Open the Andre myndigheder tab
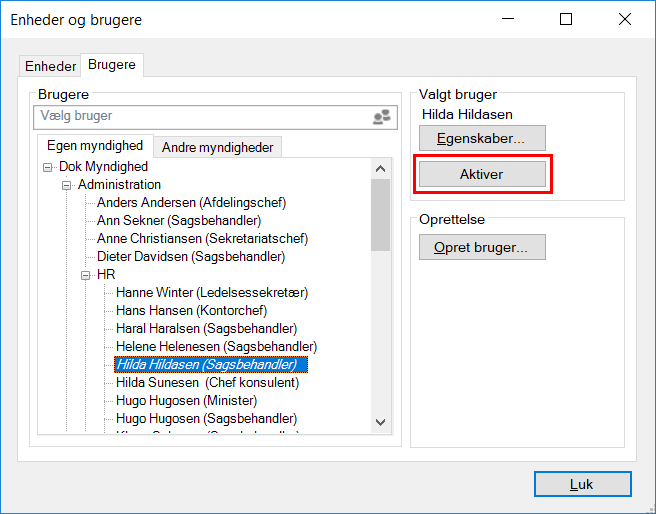The image size is (656, 514). pos(217,147)
